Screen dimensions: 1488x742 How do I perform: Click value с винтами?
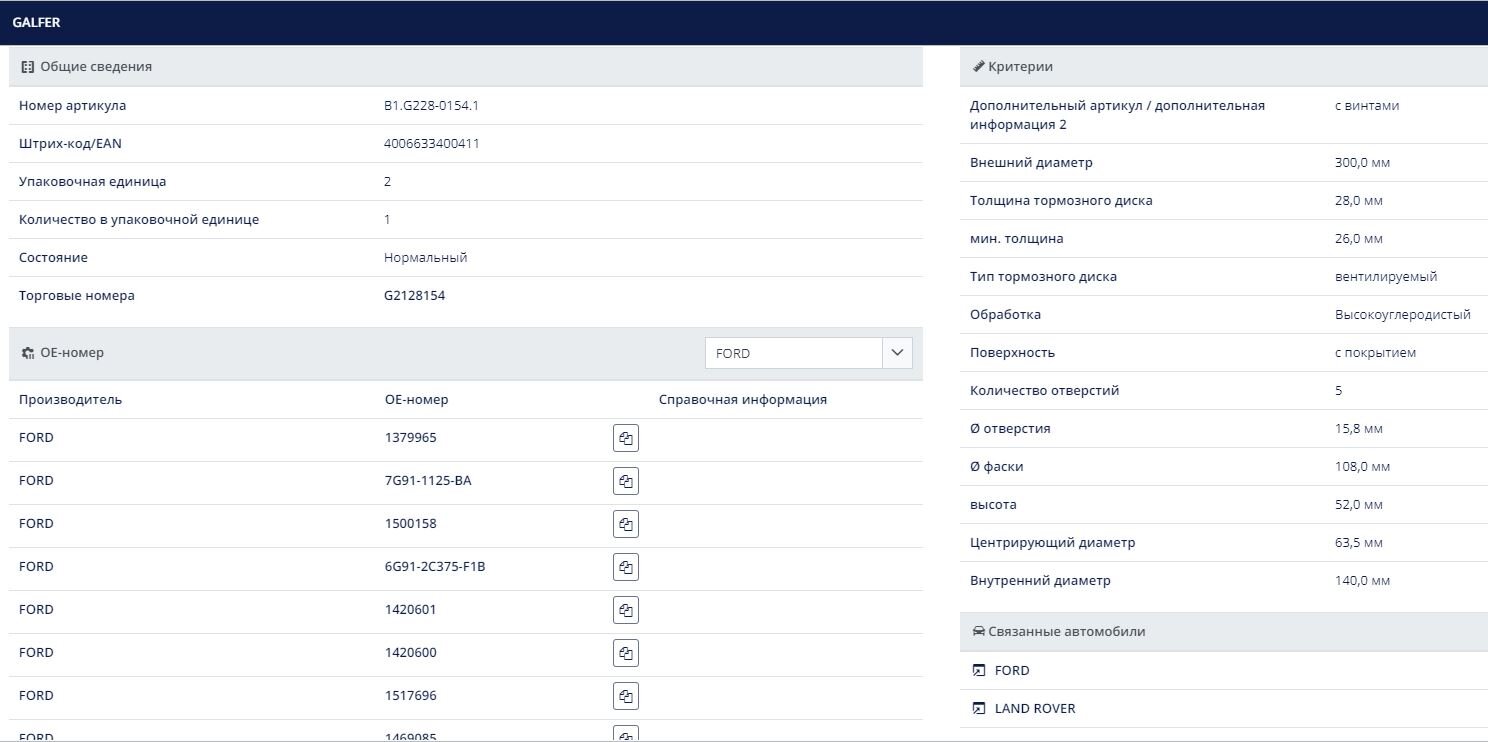(1367, 105)
